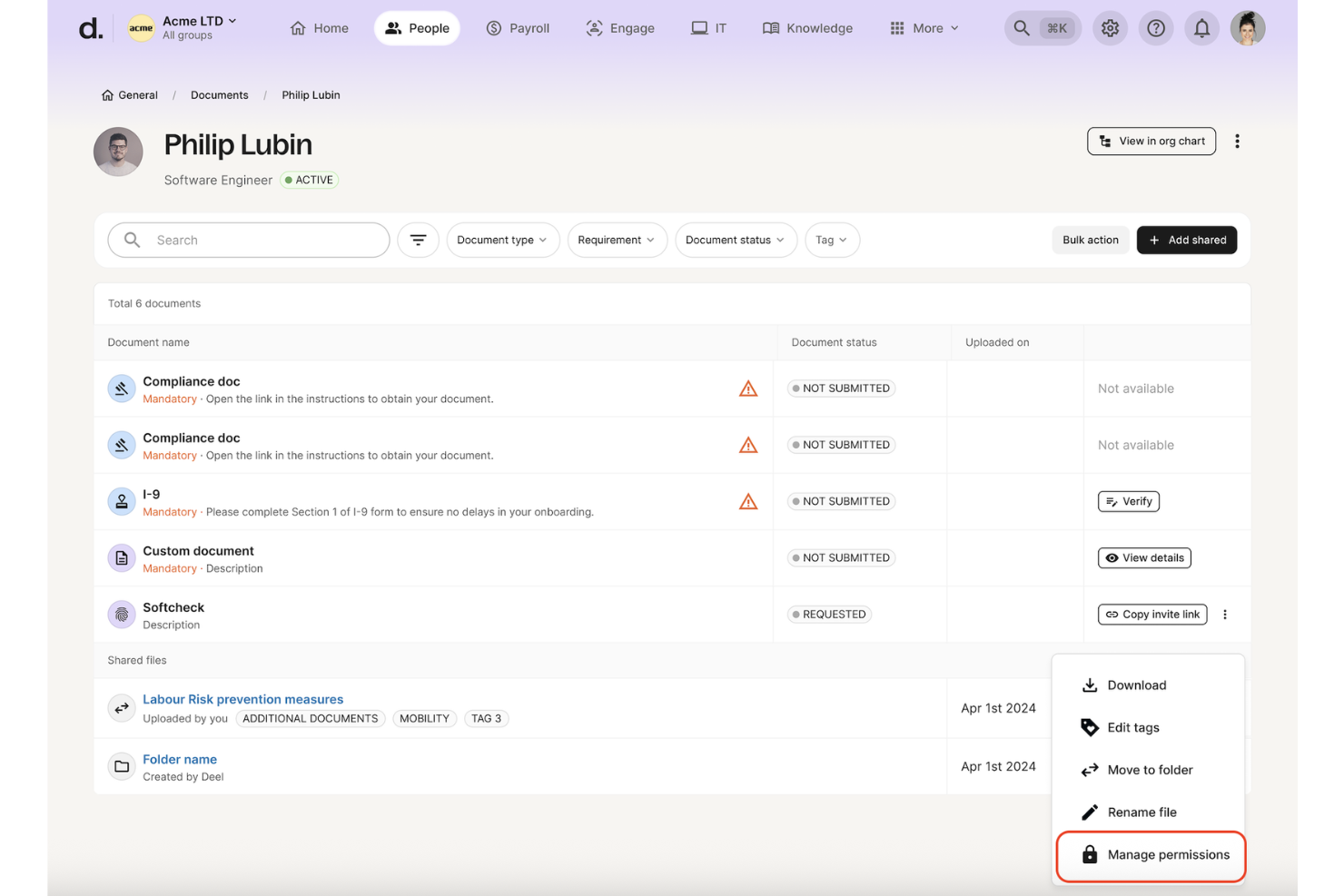This screenshot has height=896, width=1344.
Task: Choose Move to folder in the menu
Action: (x=1150, y=769)
